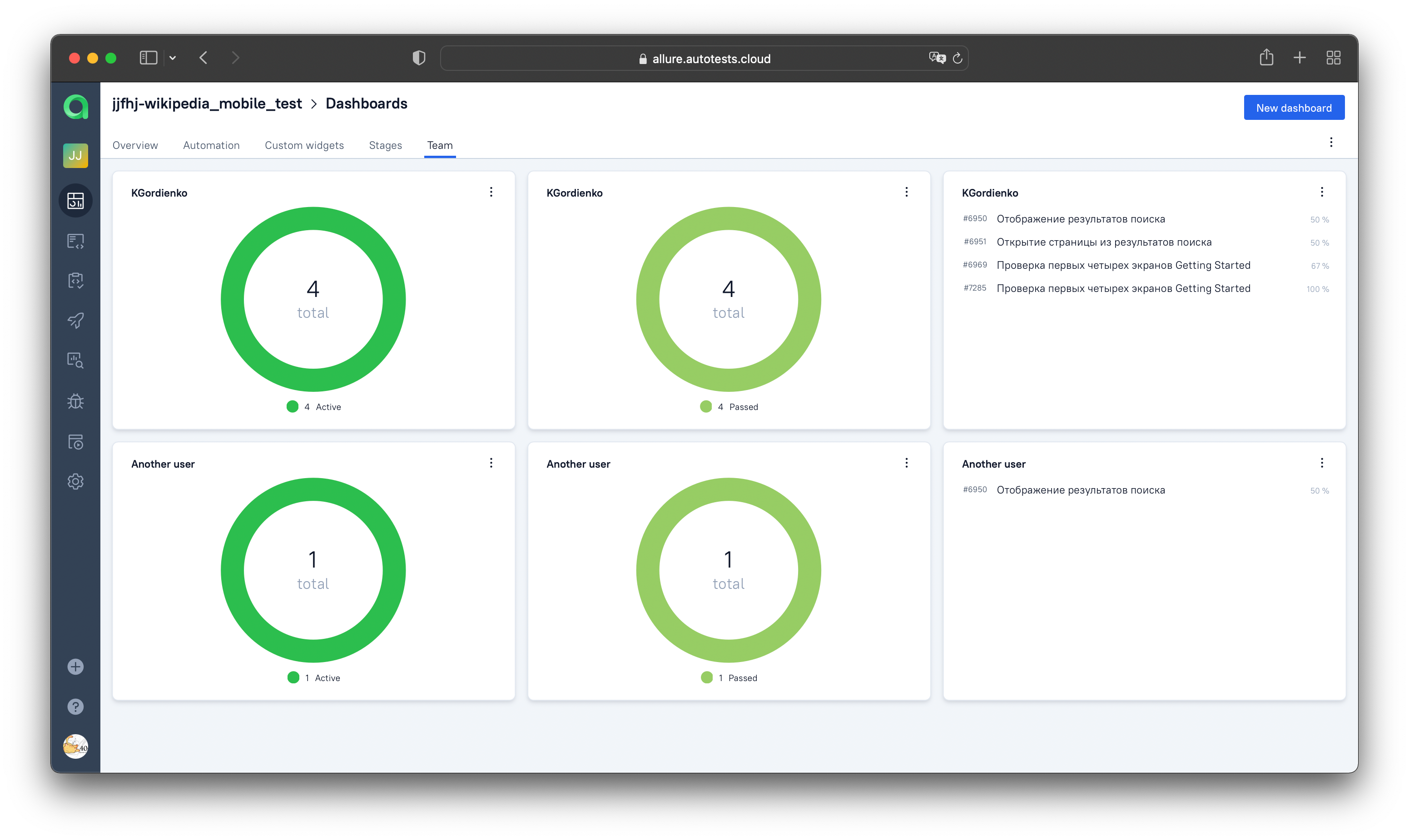Open the options menu of the Another user Passed widget
The image size is (1409, 840).
click(906, 463)
